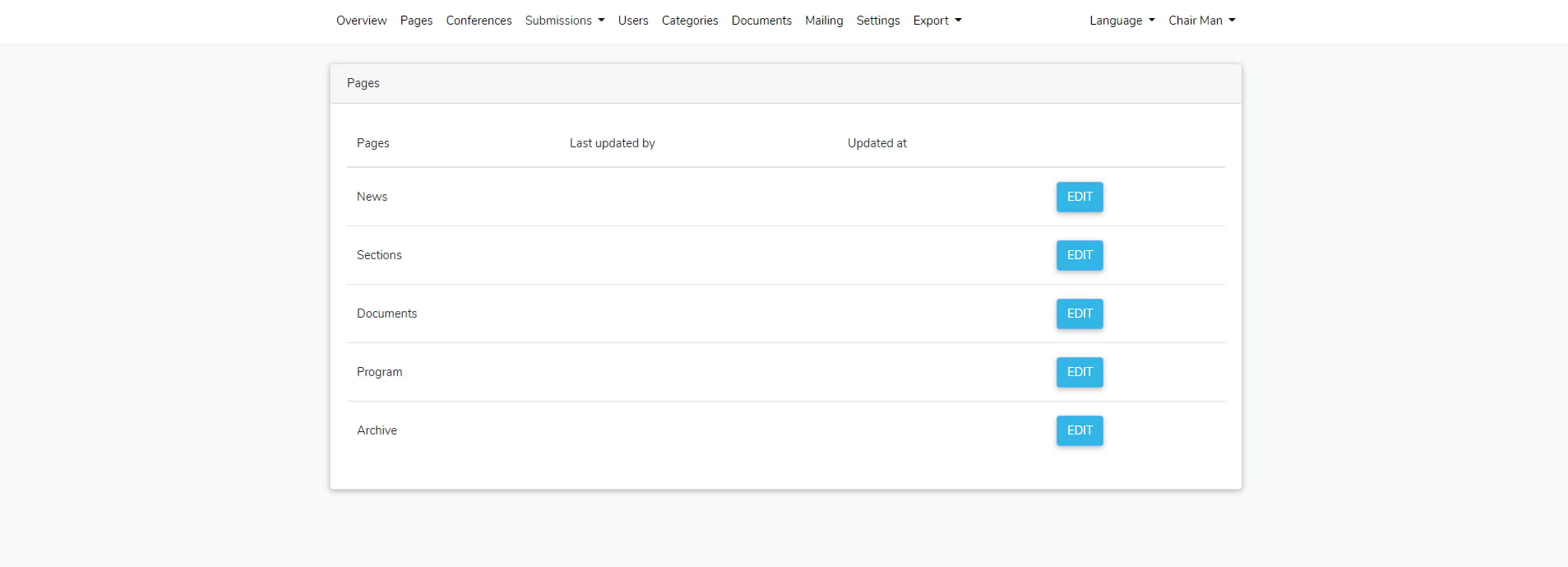Screen dimensions: 1568x567
Task: Edit the Archive page
Action: click(x=1080, y=430)
